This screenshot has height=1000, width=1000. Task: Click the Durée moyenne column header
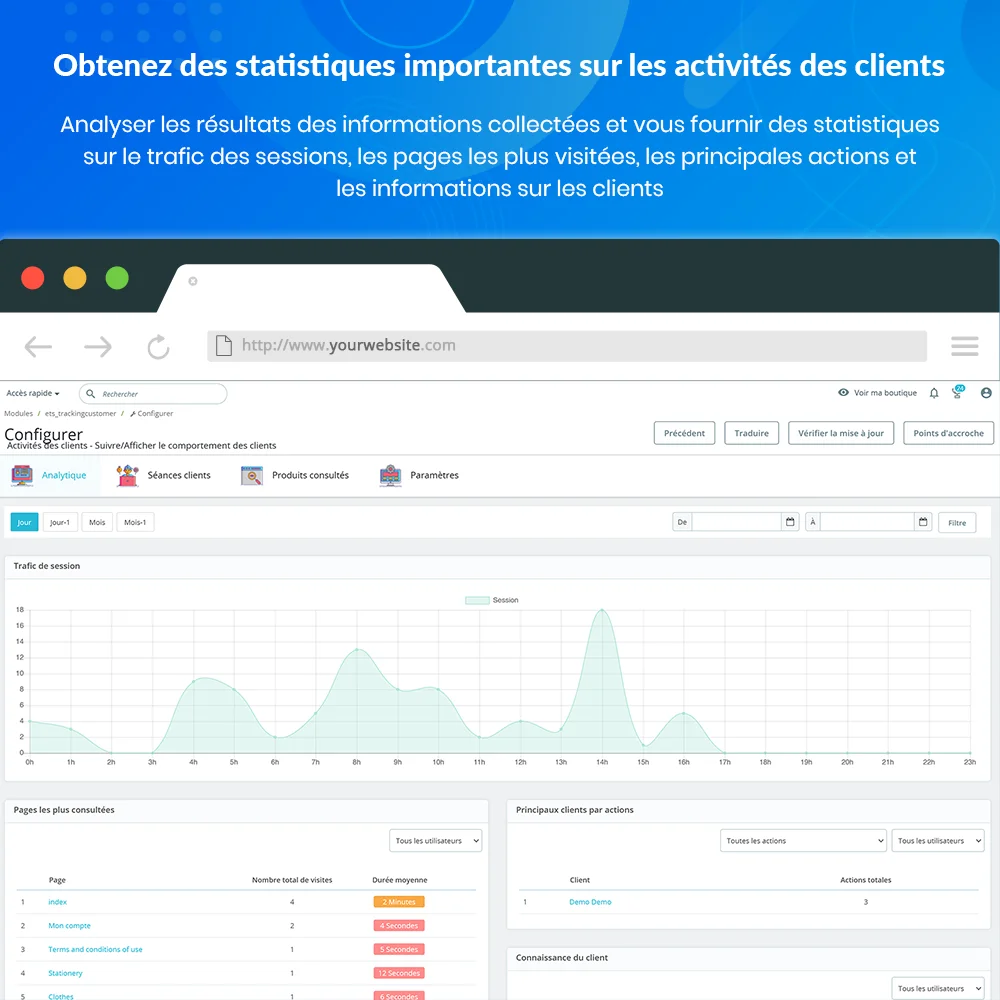(x=400, y=880)
